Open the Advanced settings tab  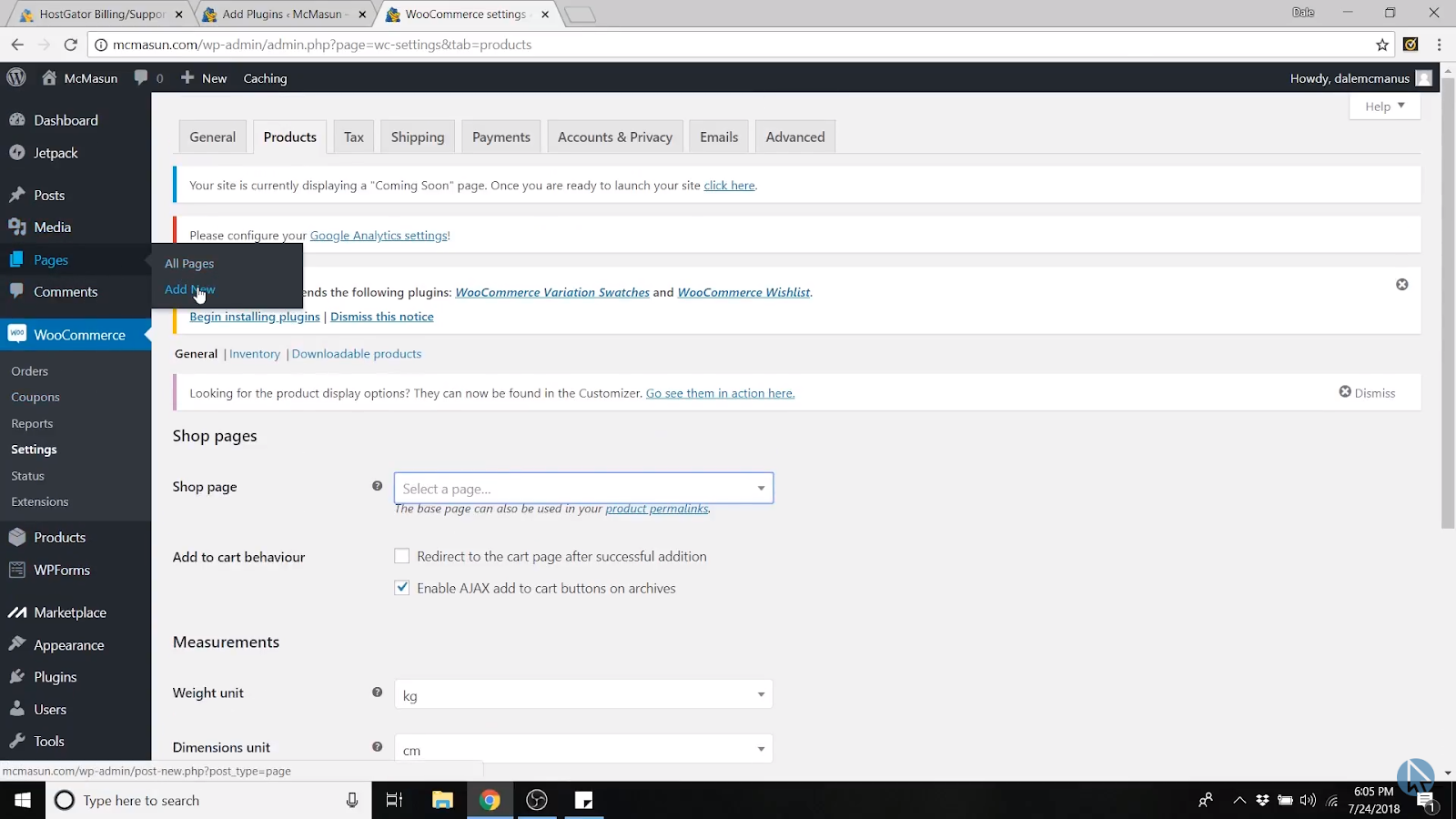[x=795, y=136]
